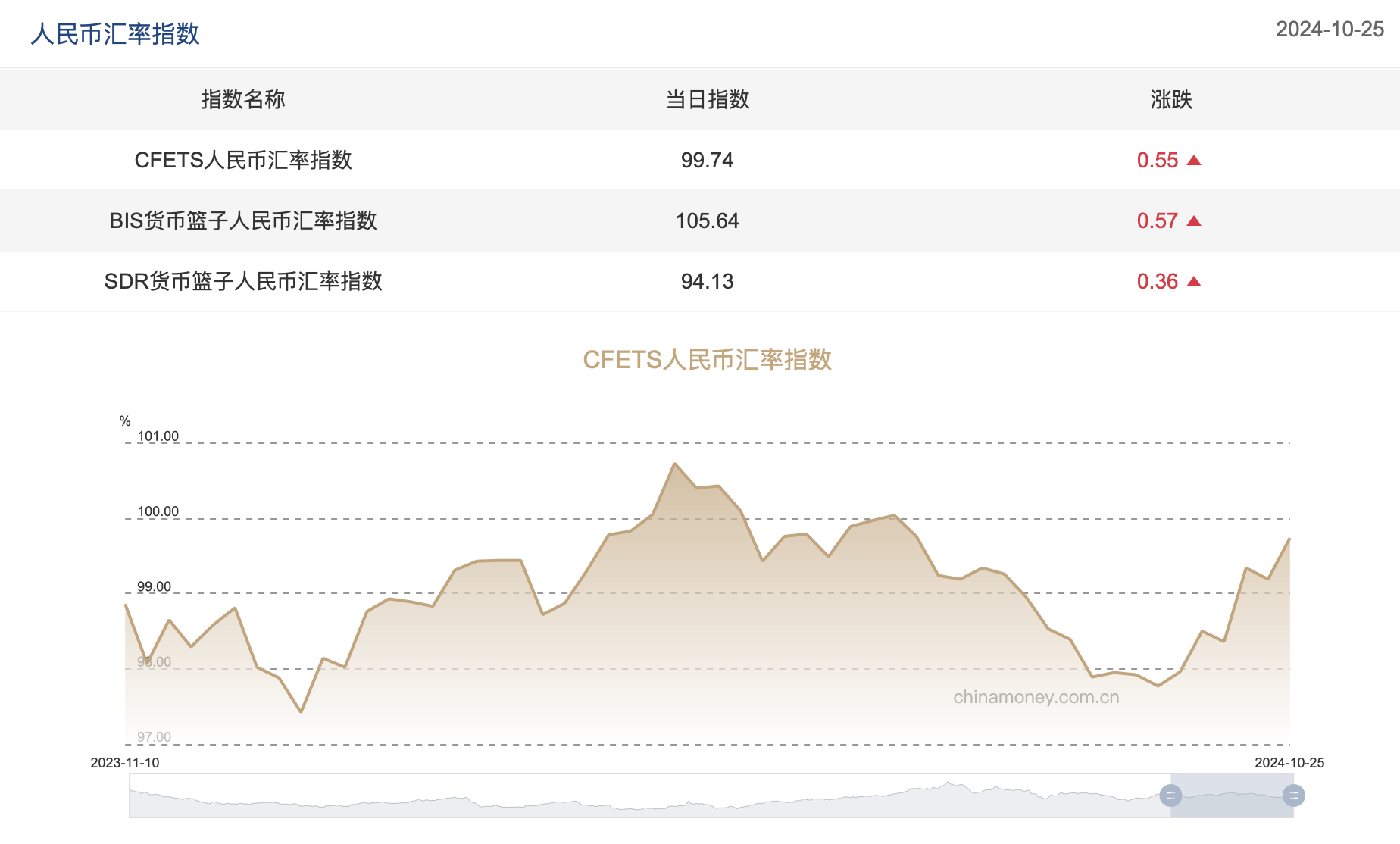Click the chart title CFETS人民币汇率指数

pyautogui.click(x=708, y=359)
